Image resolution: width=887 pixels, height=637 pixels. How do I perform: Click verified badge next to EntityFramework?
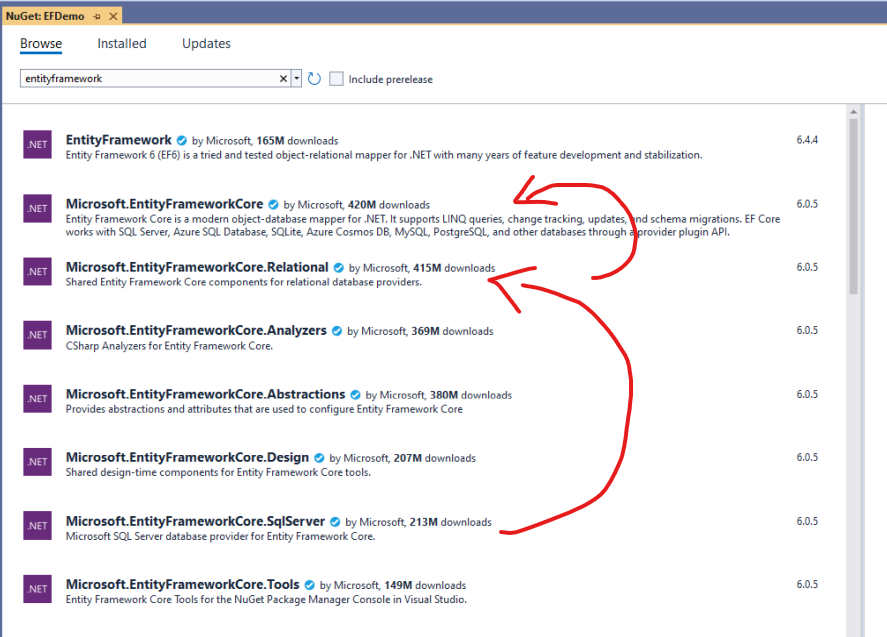[x=182, y=140]
